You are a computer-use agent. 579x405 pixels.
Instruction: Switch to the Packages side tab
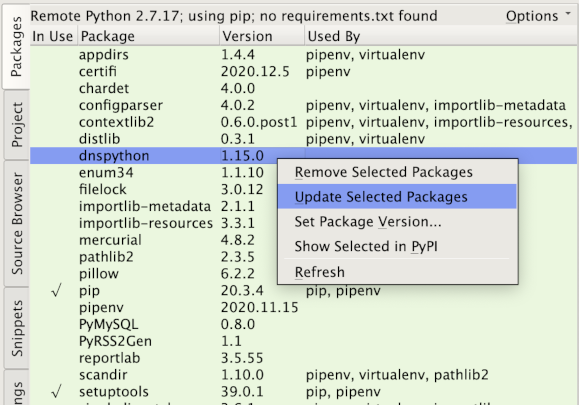pyautogui.click(x=16, y=47)
